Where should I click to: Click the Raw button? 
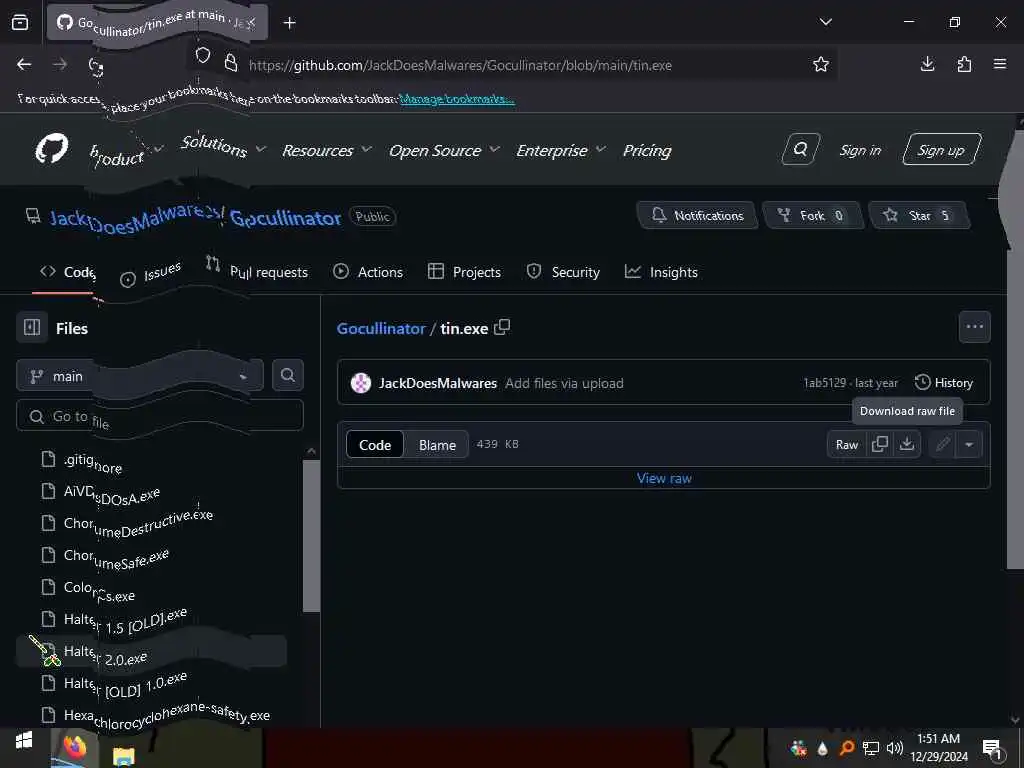[847, 445]
